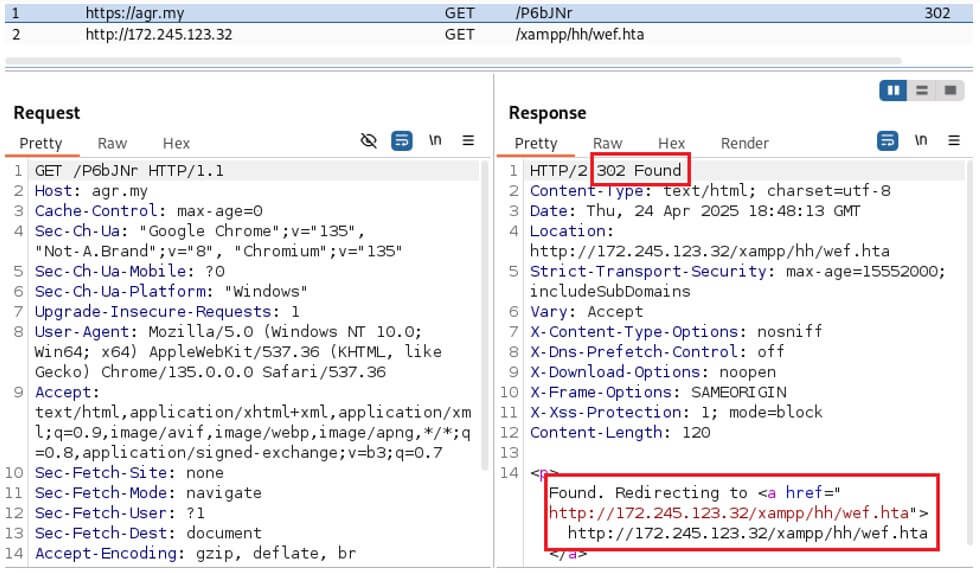This screenshot has width=980, height=573.
Task: Open hamburger options menu in Response panel
Action: pyautogui.click(x=954, y=141)
